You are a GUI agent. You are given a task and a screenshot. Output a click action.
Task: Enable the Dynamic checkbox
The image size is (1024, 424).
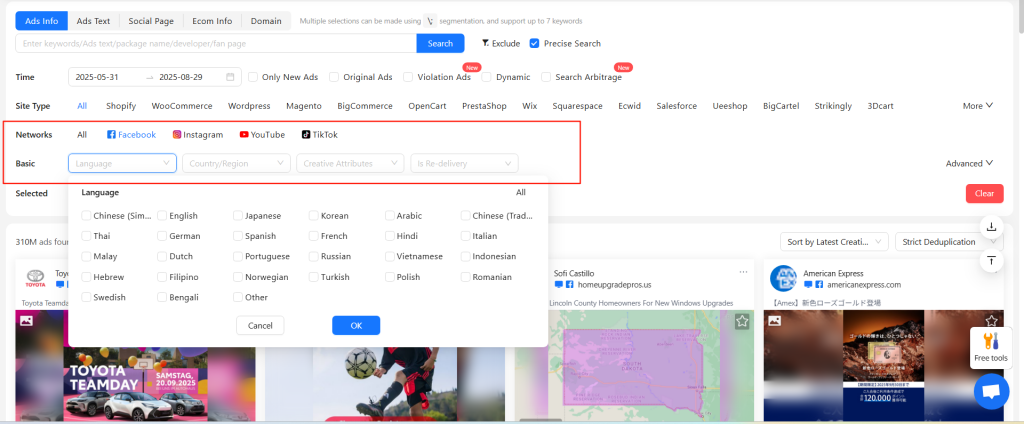coord(486,77)
